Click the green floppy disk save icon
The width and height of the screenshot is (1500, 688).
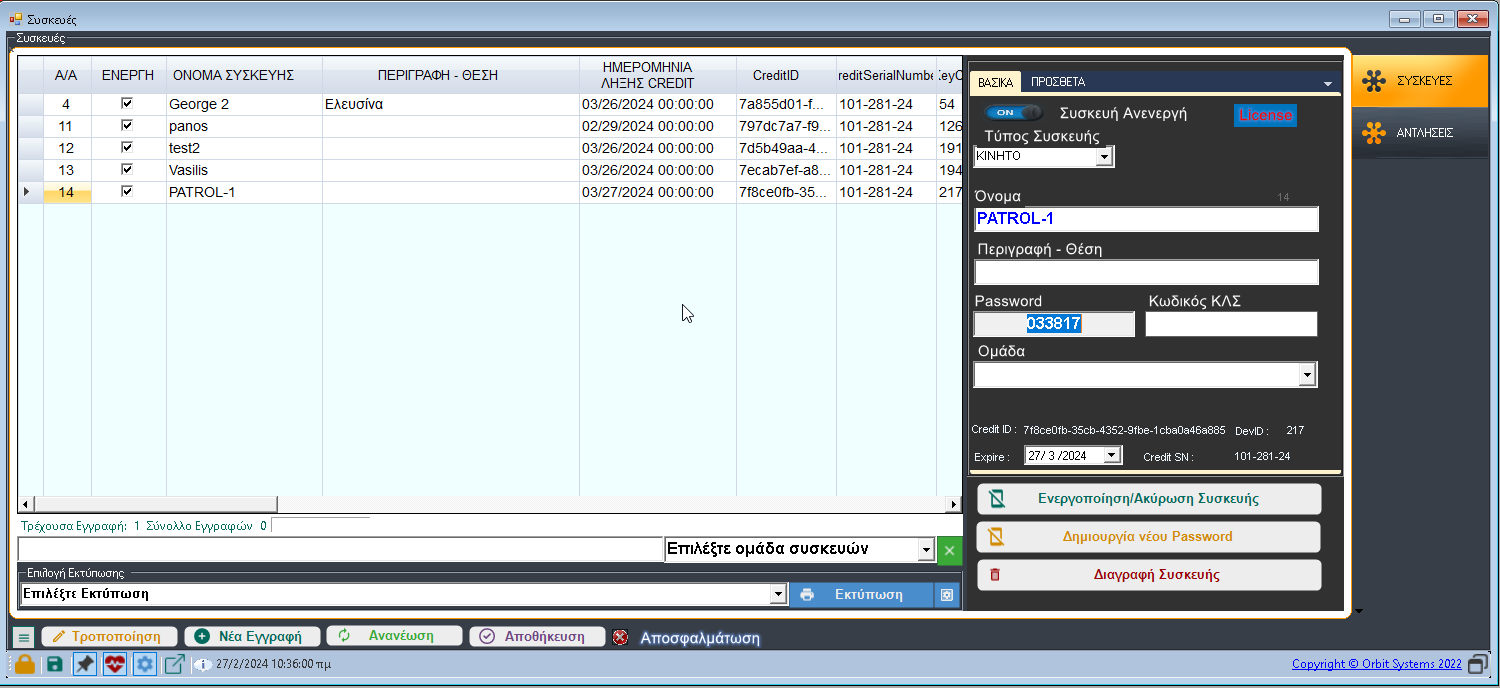point(54,664)
